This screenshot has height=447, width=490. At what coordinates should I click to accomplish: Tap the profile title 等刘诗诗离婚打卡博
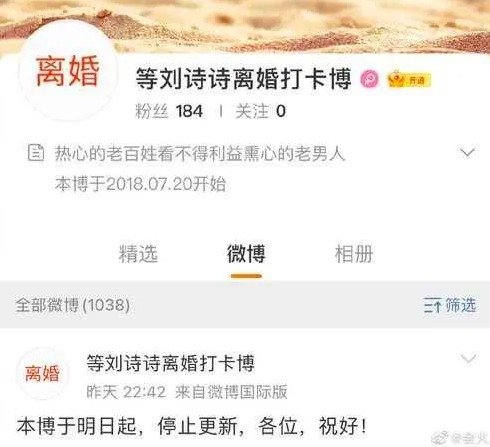click(243, 79)
